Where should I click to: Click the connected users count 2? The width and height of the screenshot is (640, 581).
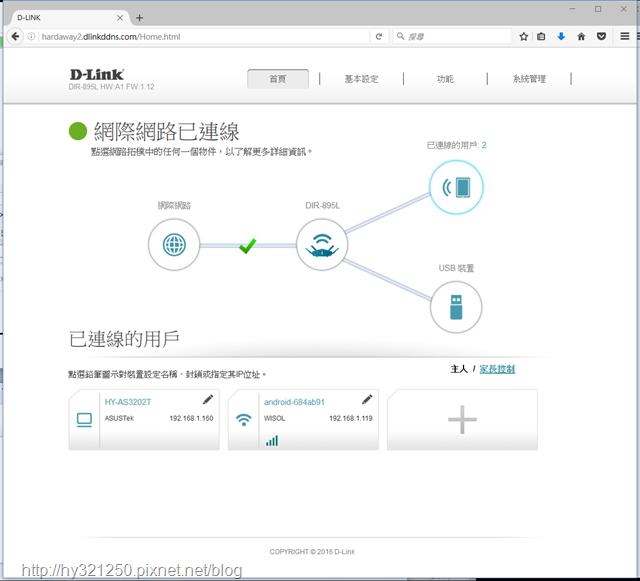(x=484, y=145)
